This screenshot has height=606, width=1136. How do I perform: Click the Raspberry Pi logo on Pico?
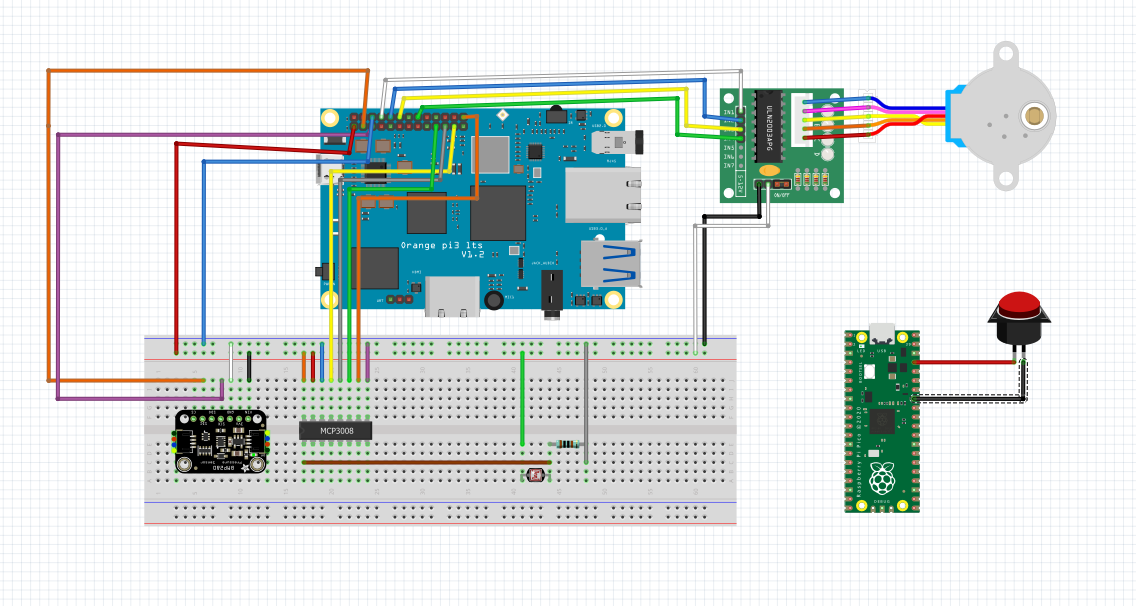click(882, 479)
